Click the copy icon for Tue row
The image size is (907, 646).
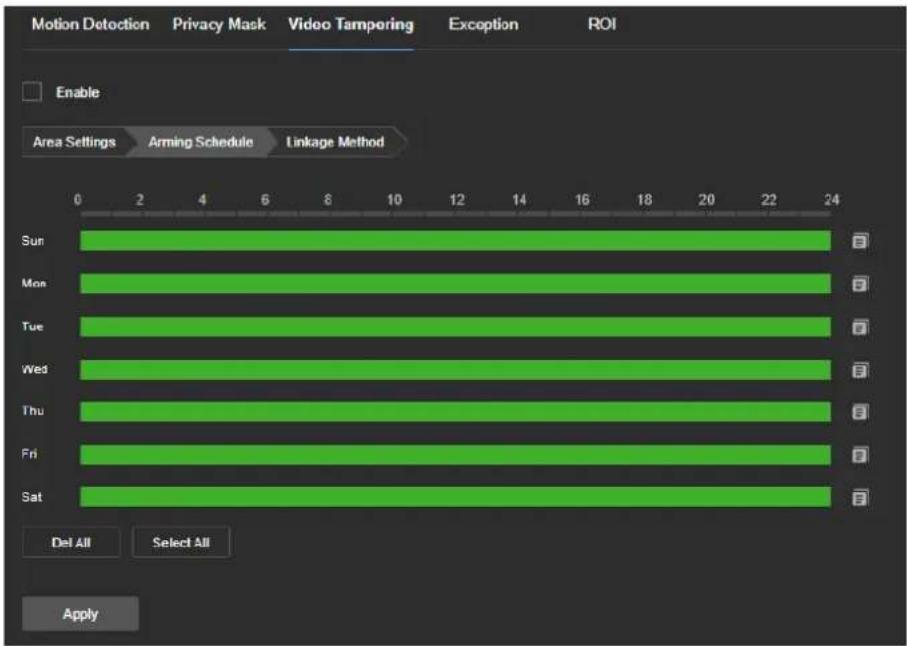[860, 327]
